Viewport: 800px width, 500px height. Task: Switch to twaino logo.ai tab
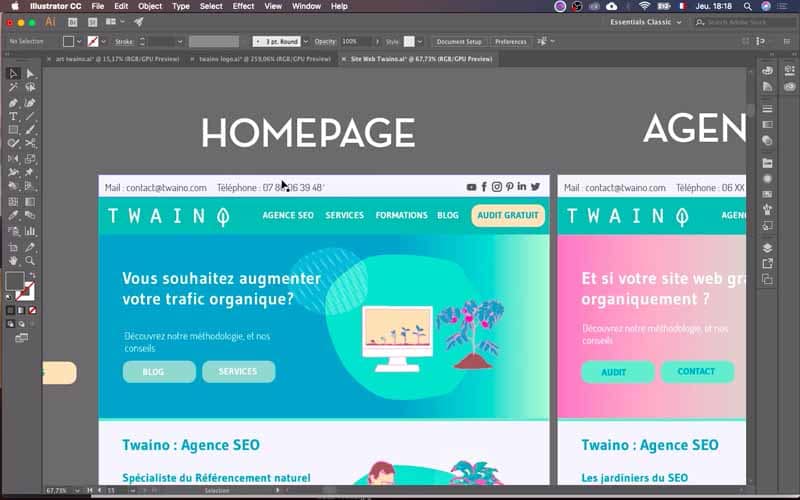264,59
